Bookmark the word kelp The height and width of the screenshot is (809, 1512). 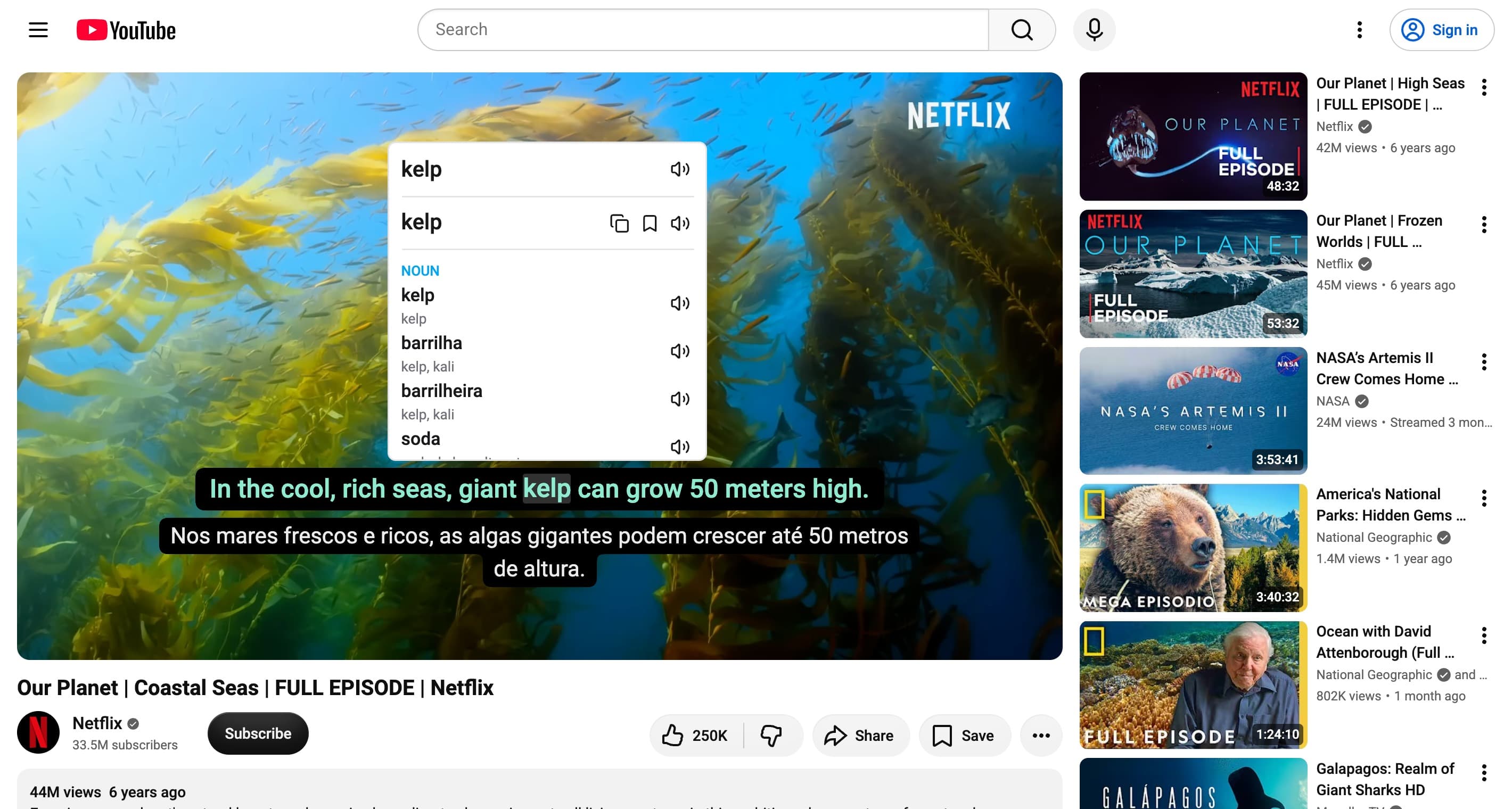pyautogui.click(x=649, y=223)
